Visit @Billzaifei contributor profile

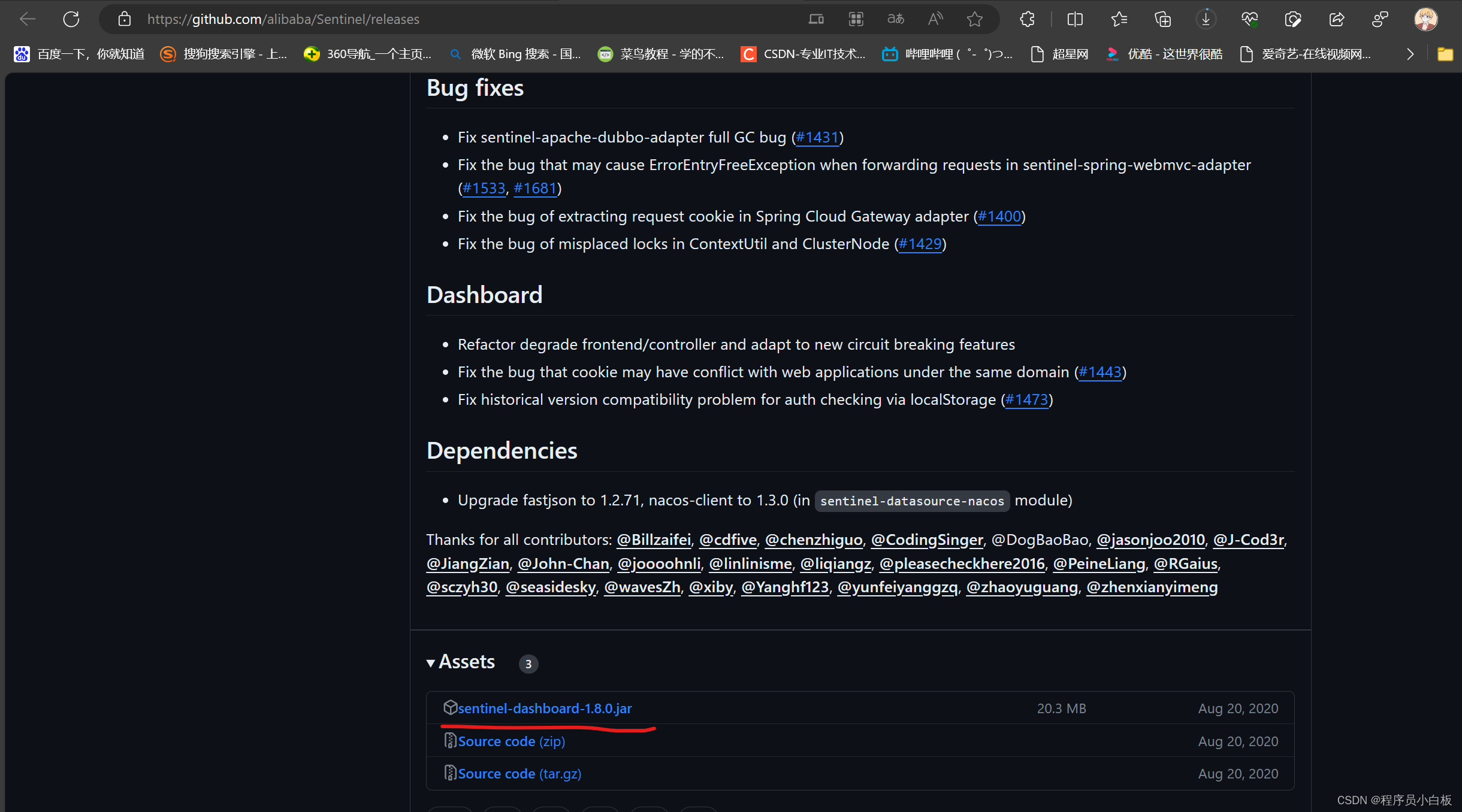coord(654,540)
